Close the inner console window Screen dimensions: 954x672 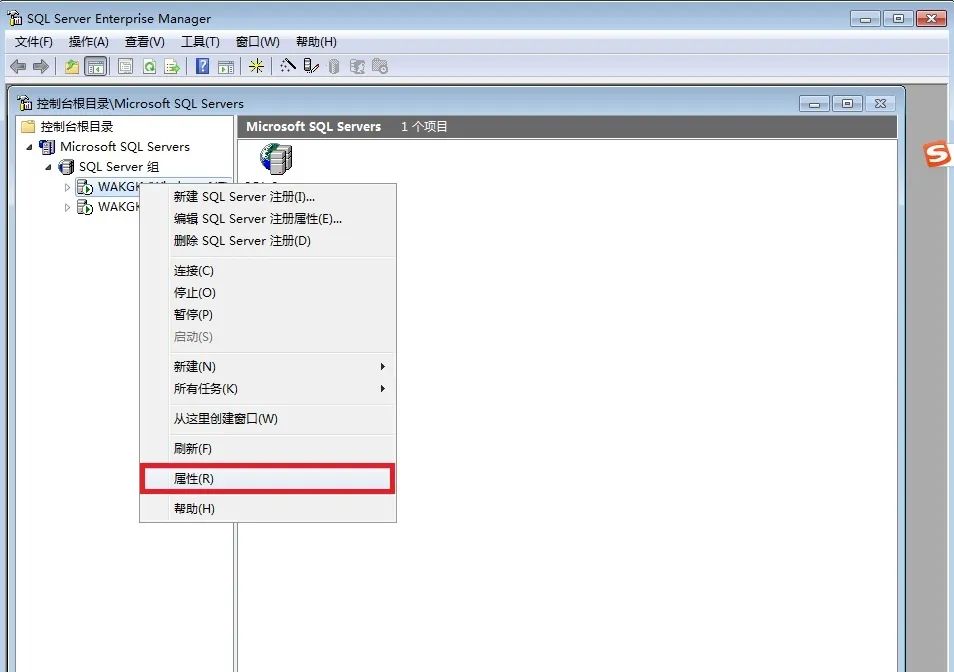880,103
